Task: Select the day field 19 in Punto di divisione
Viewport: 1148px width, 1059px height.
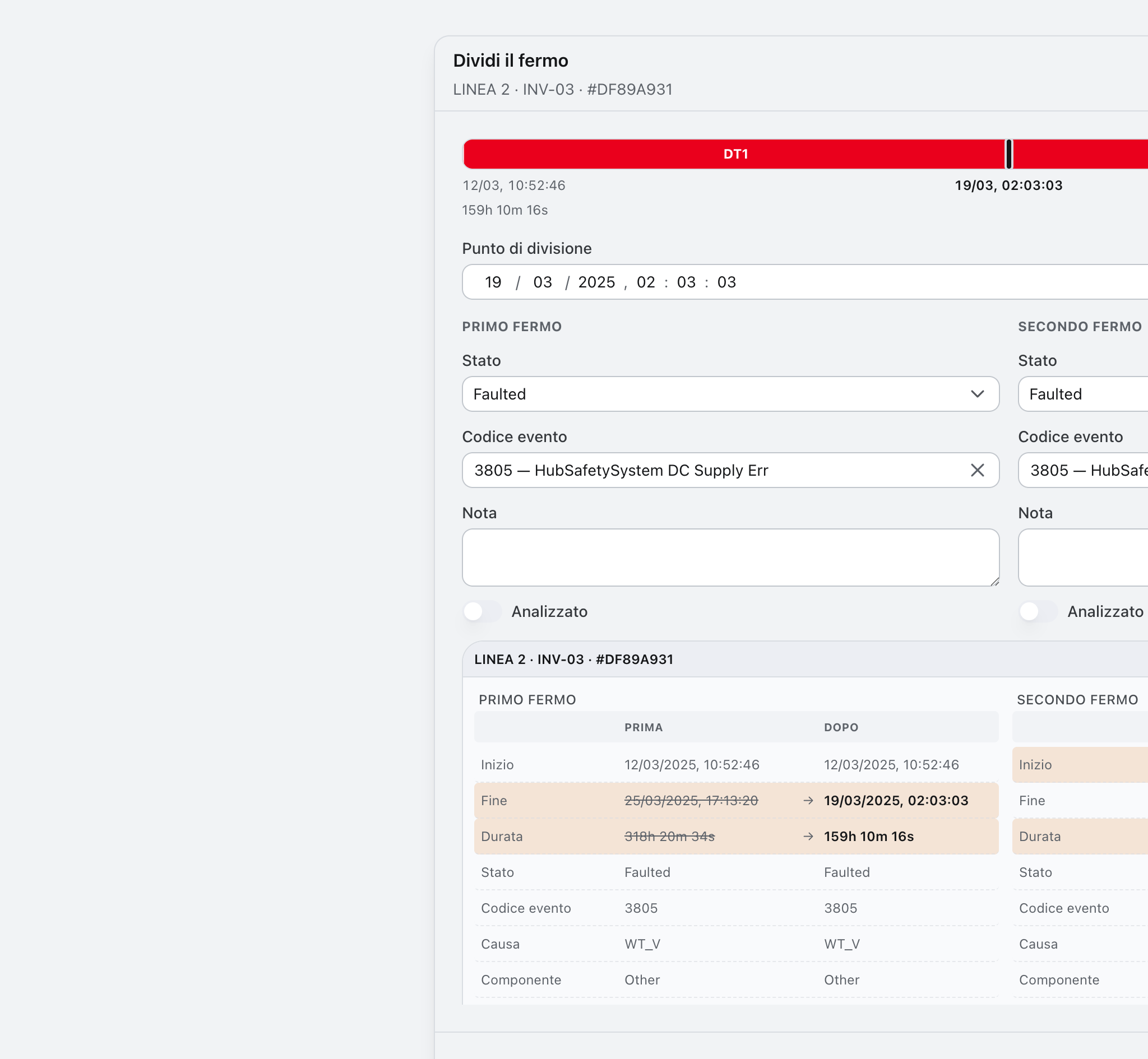Action: [493, 282]
